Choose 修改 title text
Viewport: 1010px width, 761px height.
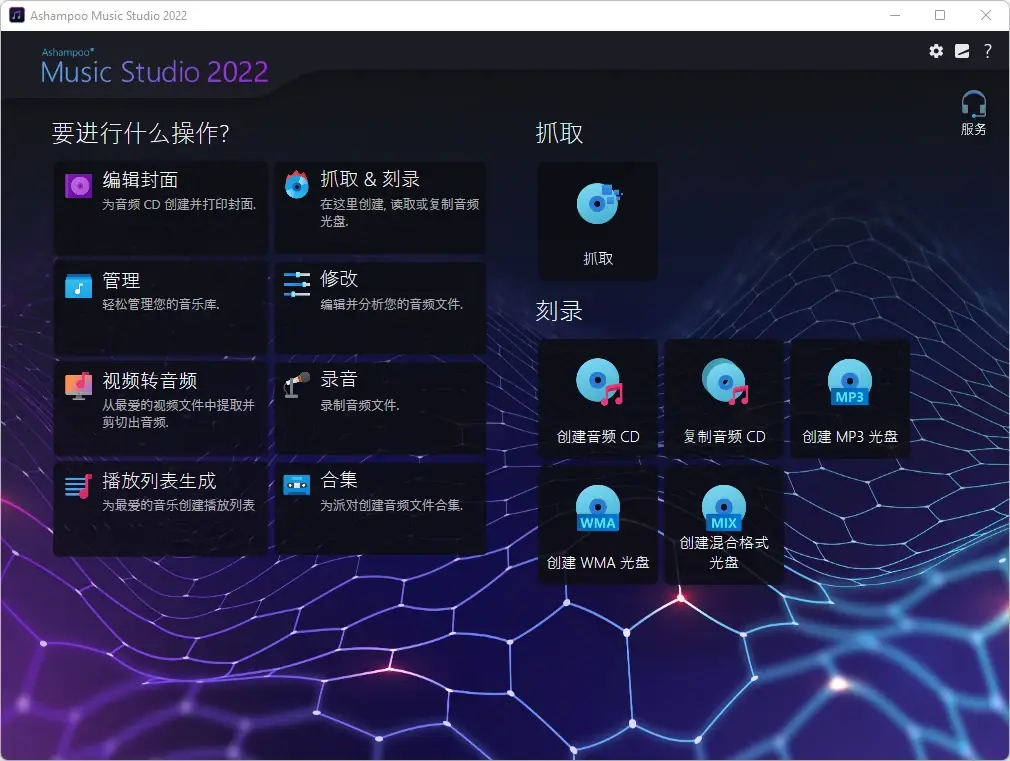339,278
